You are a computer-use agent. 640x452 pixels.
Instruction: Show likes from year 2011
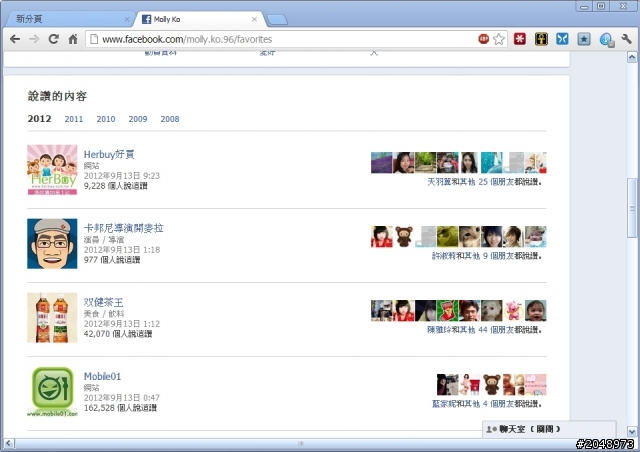73,119
